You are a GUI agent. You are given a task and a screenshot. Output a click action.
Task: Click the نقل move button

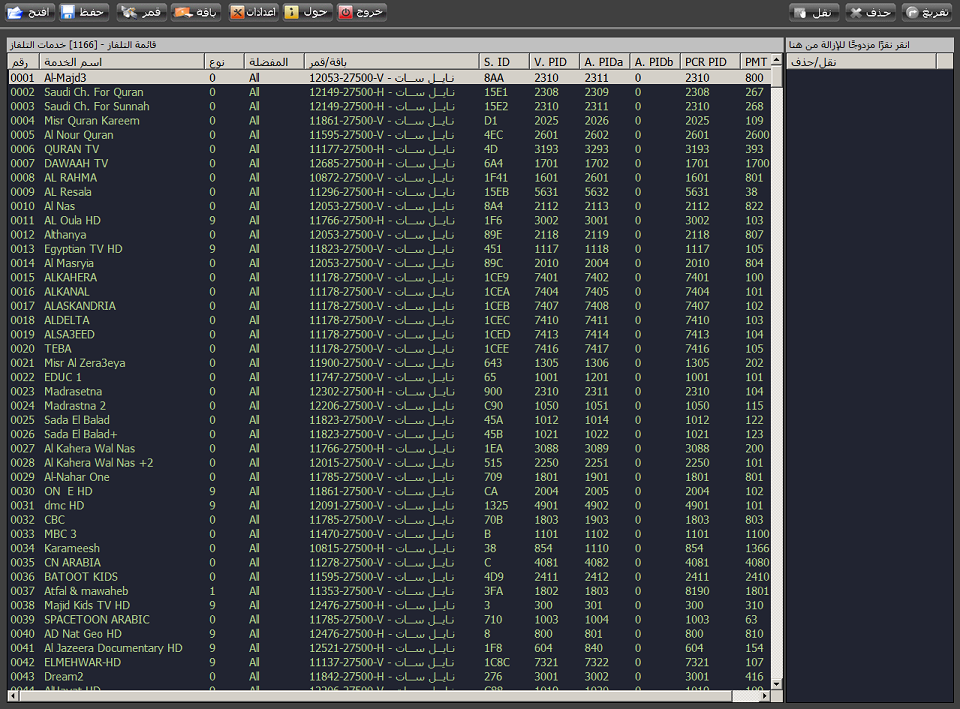814,12
